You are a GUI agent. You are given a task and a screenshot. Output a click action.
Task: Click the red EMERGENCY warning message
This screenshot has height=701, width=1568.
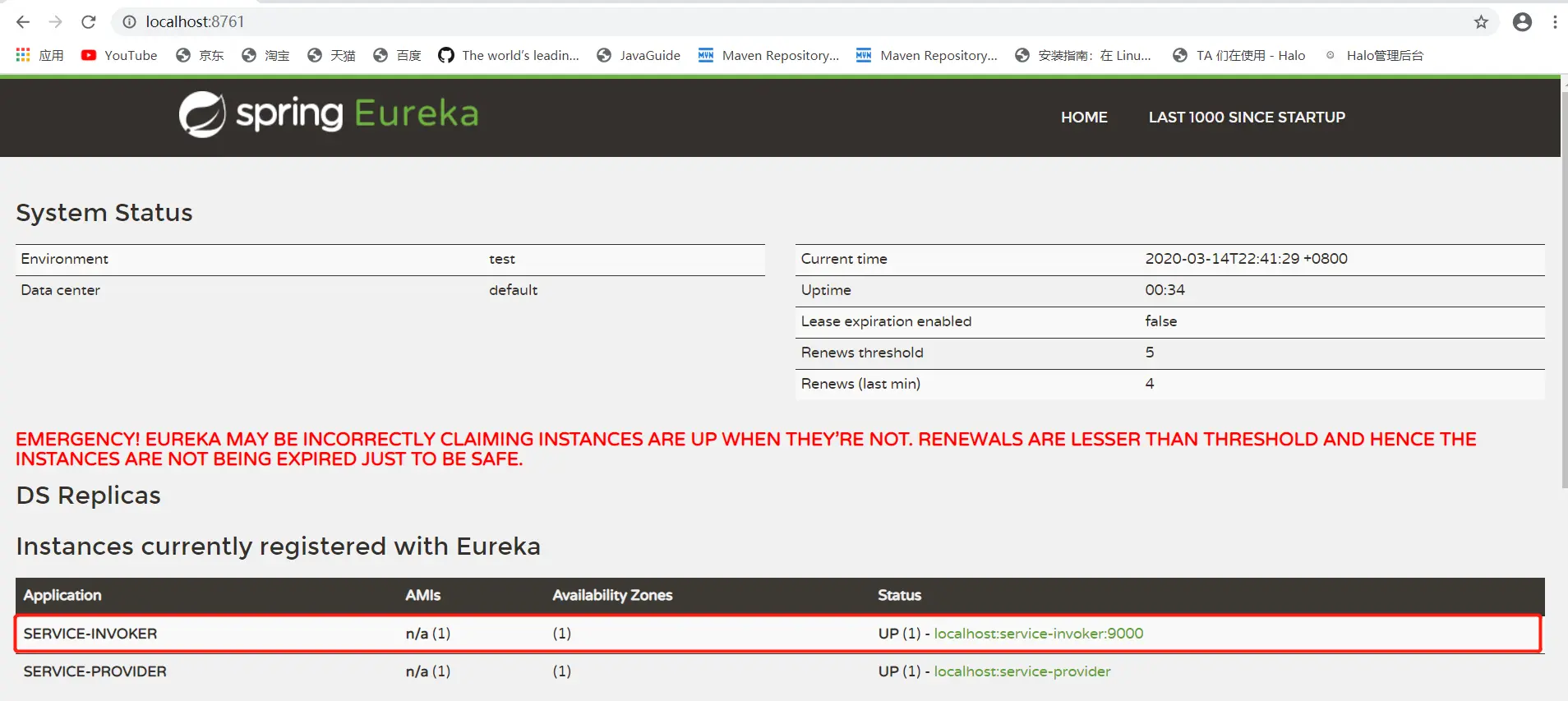click(746, 449)
